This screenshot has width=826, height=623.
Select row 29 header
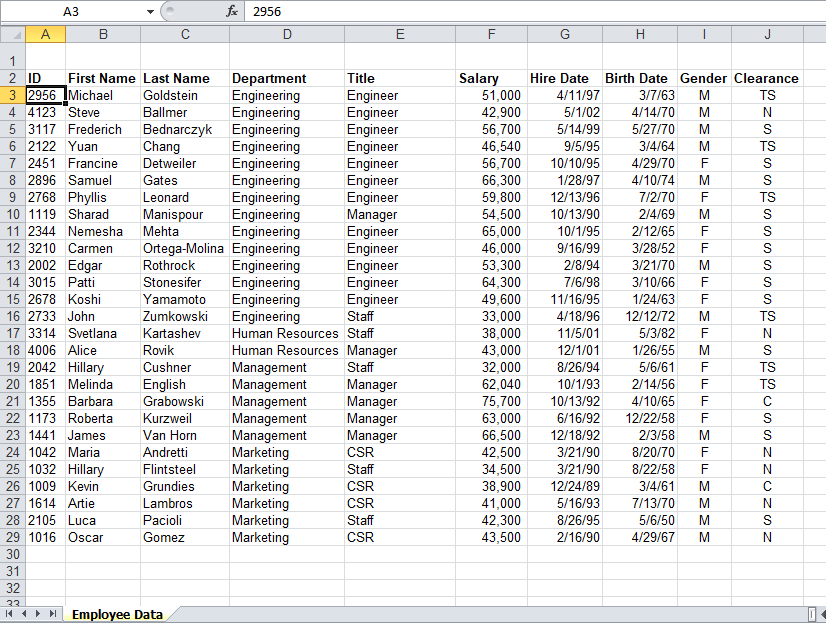tap(13, 537)
